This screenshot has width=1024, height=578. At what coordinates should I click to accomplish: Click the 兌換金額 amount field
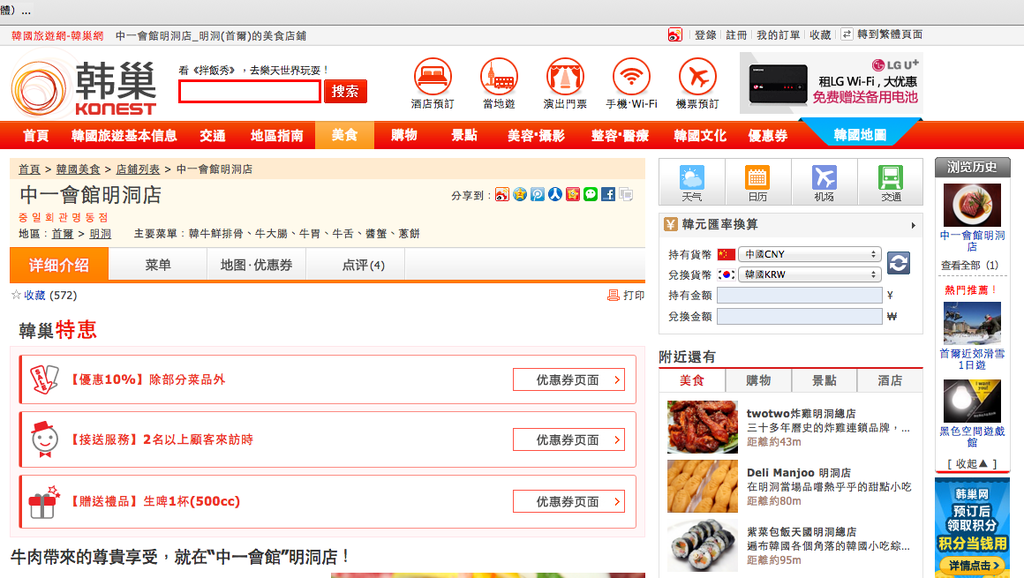(800, 316)
